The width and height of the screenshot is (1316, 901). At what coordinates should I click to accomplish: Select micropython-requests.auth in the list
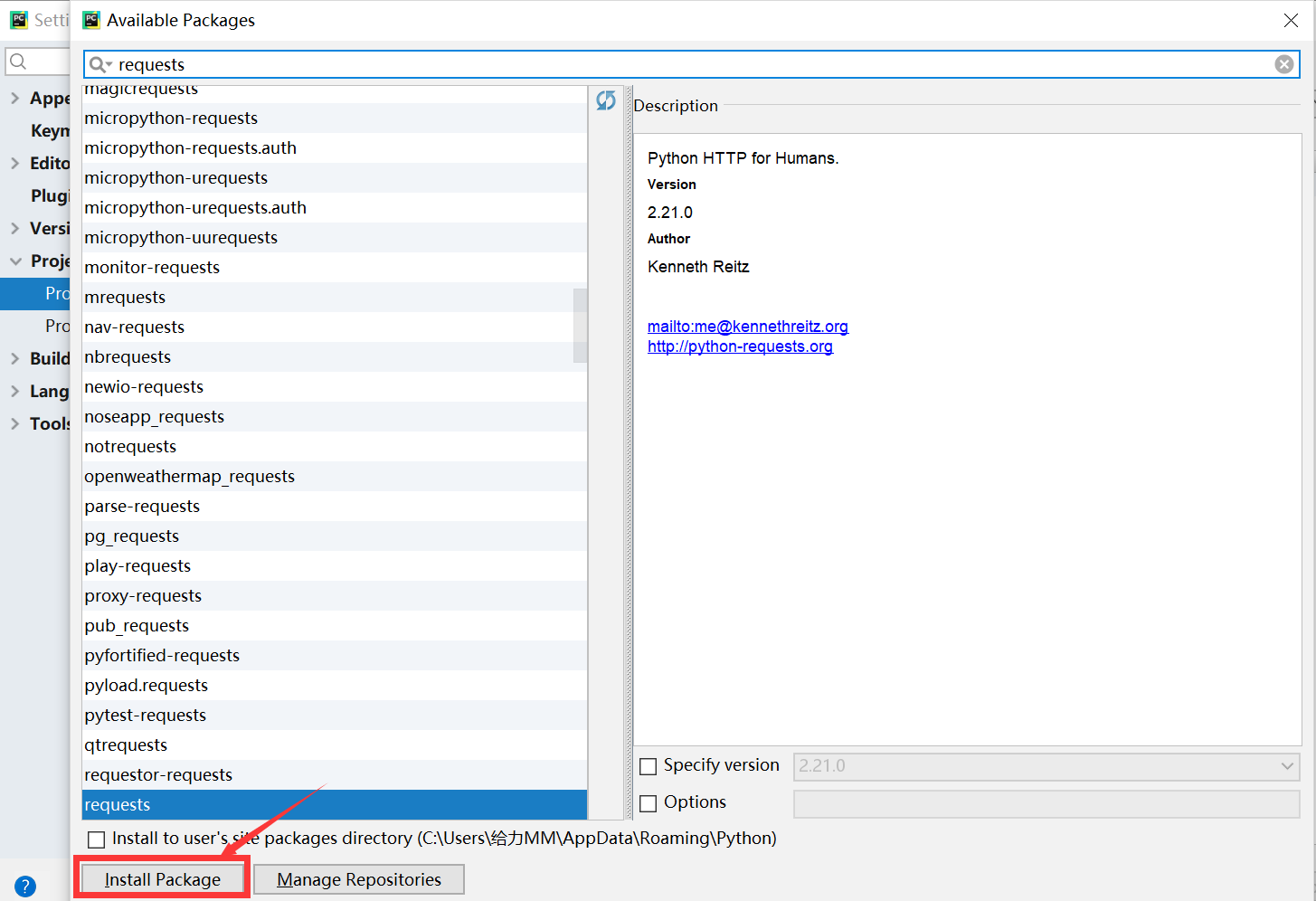335,148
